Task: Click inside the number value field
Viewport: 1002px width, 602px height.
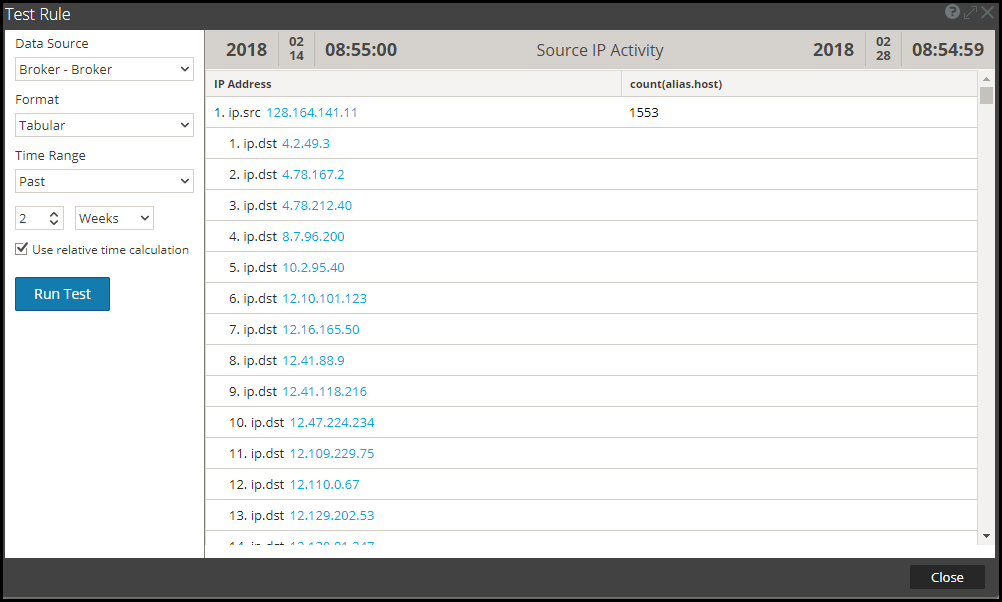Action: coord(30,217)
